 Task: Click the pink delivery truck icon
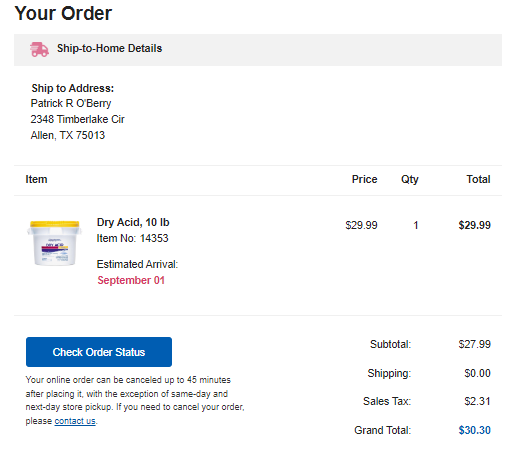pyautogui.click(x=39, y=49)
